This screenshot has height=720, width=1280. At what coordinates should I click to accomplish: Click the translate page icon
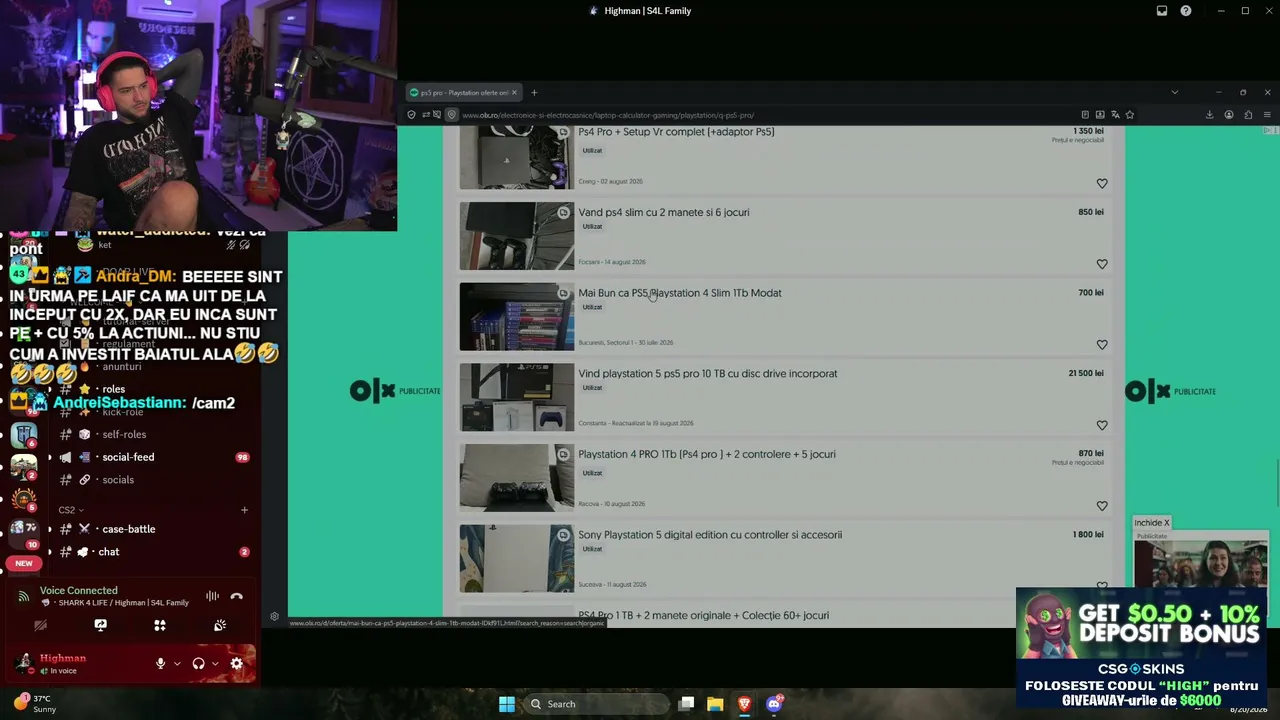[1115, 115]
